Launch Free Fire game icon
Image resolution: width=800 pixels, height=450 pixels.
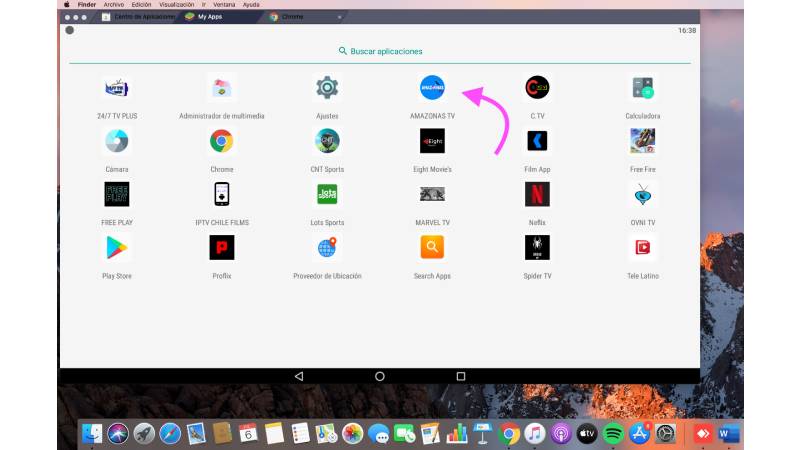click(x=642, y=141)
